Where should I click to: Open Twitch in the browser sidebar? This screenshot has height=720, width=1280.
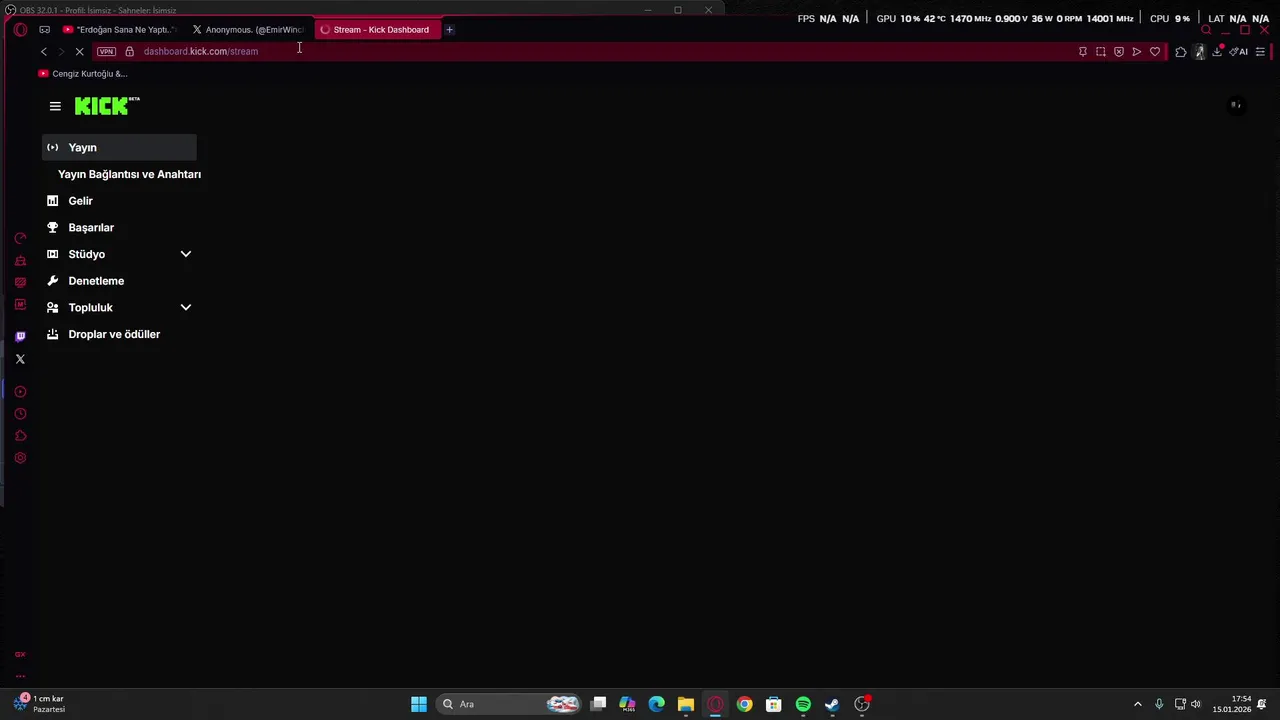pos(20,336)
